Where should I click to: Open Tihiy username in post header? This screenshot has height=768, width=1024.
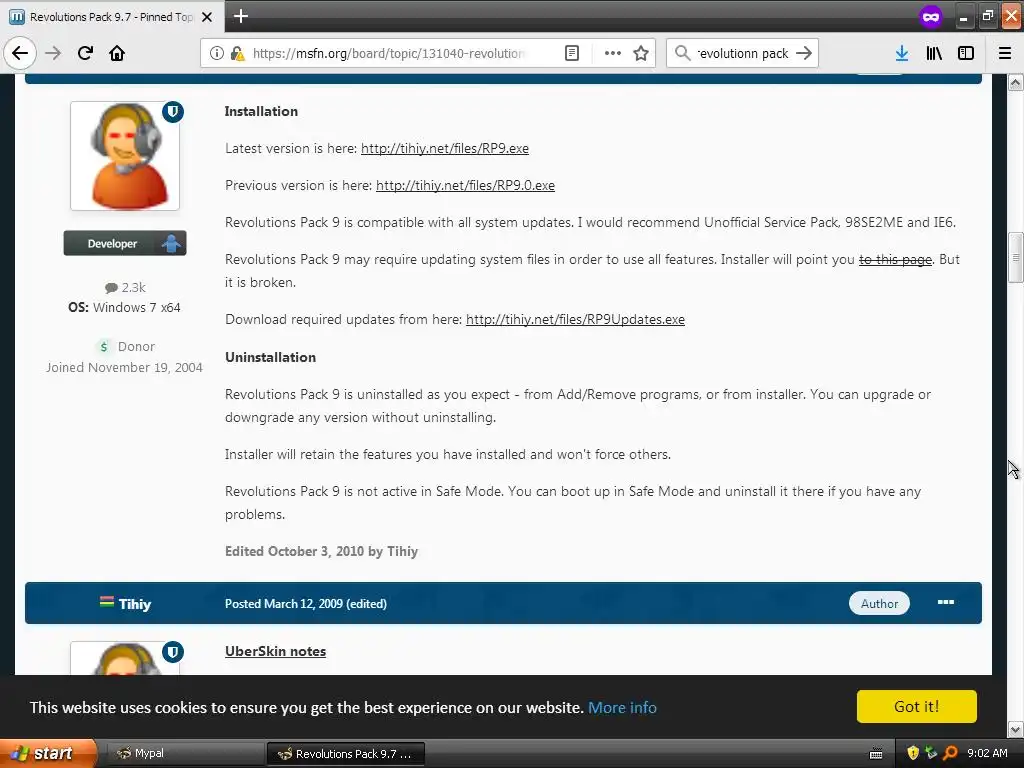pyautogui.click(x=135, y=604)
